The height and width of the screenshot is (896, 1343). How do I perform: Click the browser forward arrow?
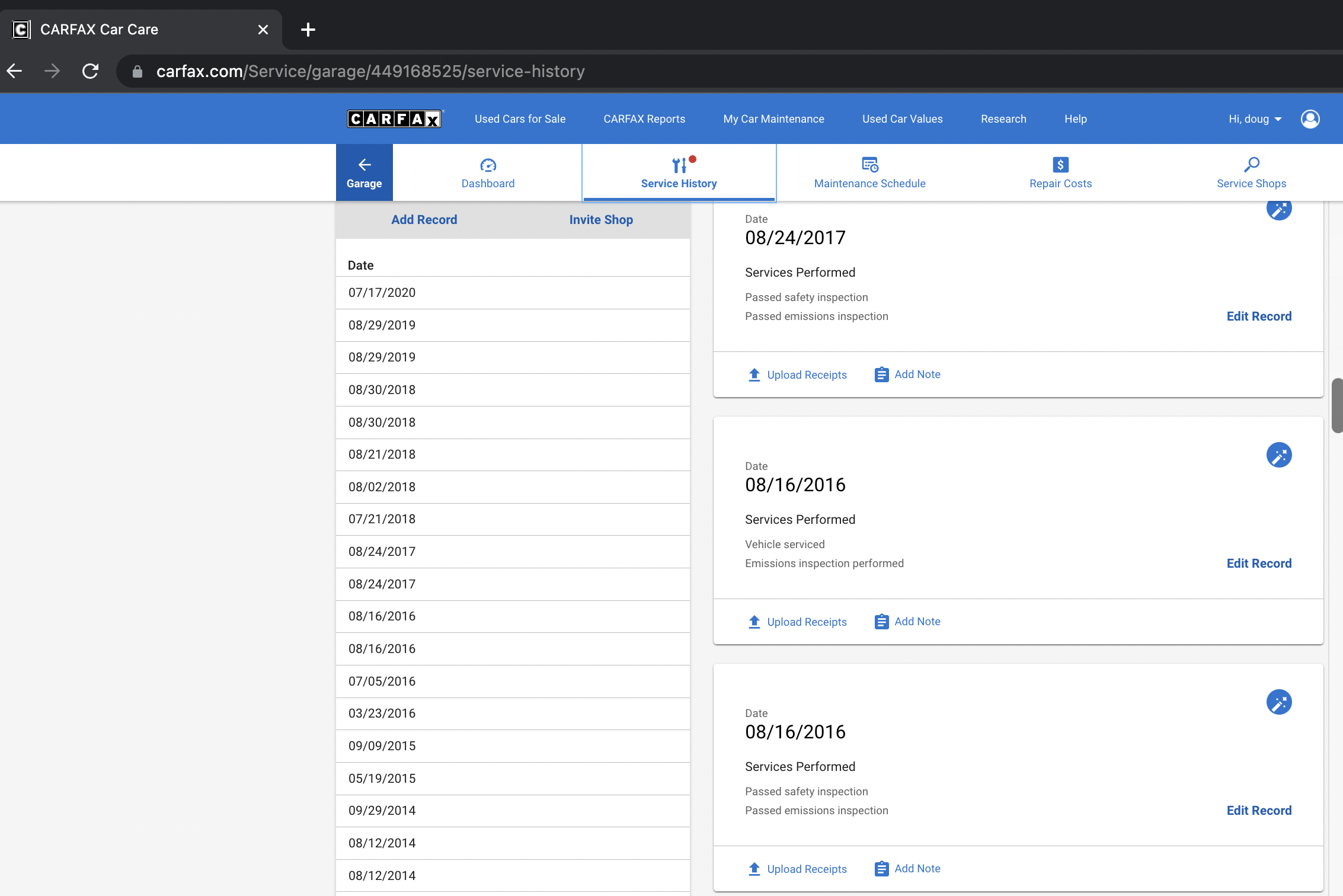coord(52,71)
